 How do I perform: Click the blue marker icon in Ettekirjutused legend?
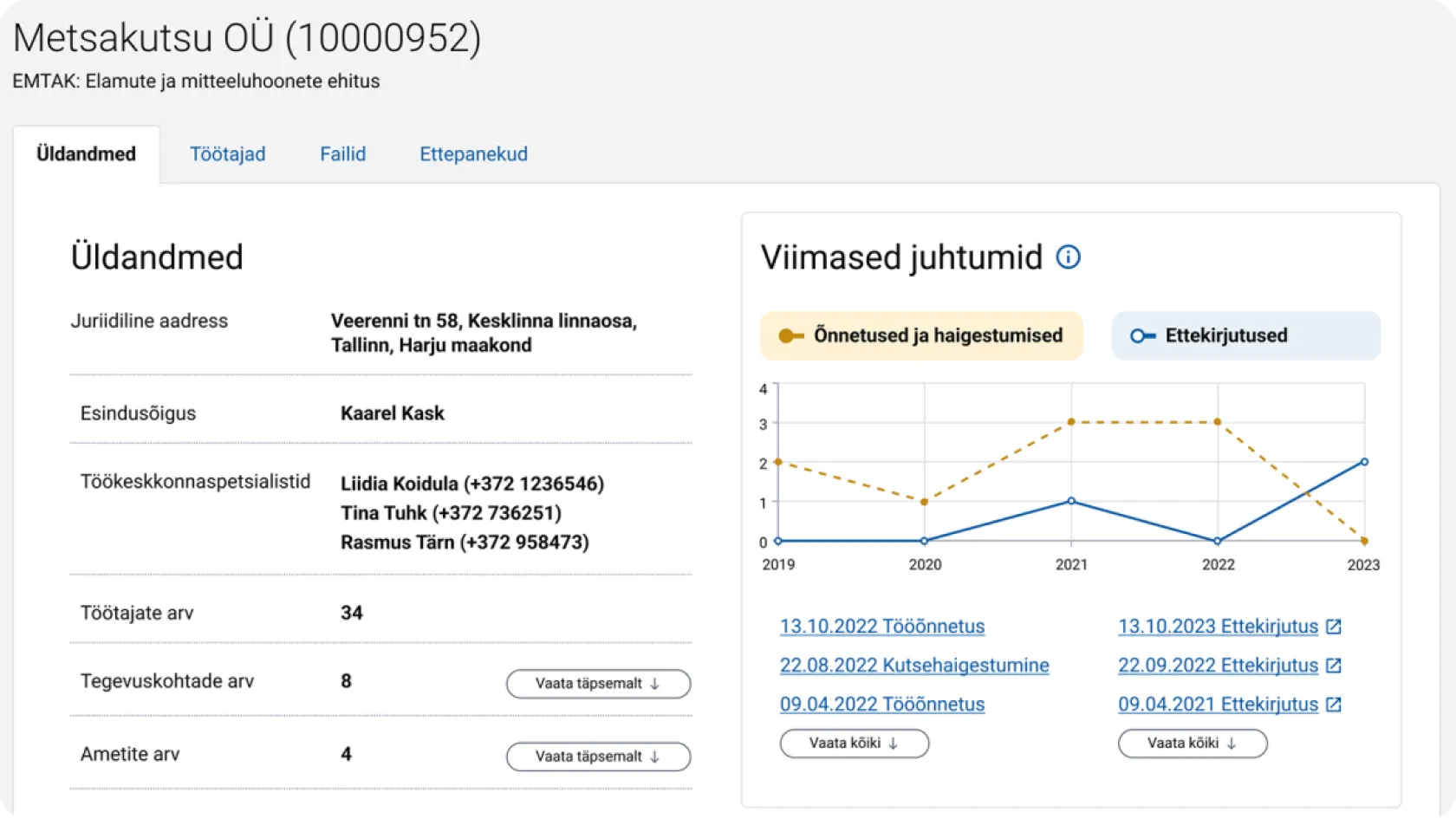click(1142, 336)
